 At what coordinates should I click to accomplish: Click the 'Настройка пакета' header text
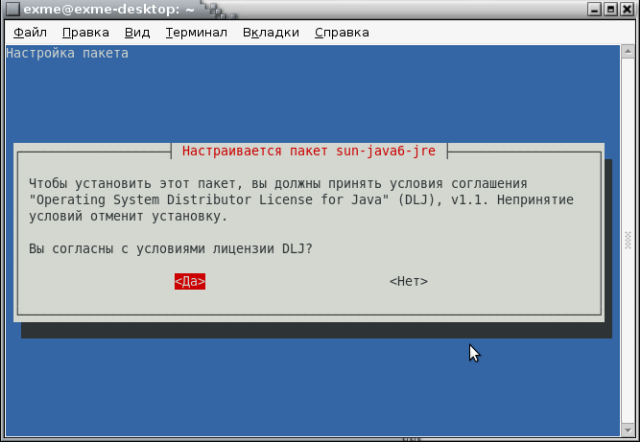click(x=67, y=53)
